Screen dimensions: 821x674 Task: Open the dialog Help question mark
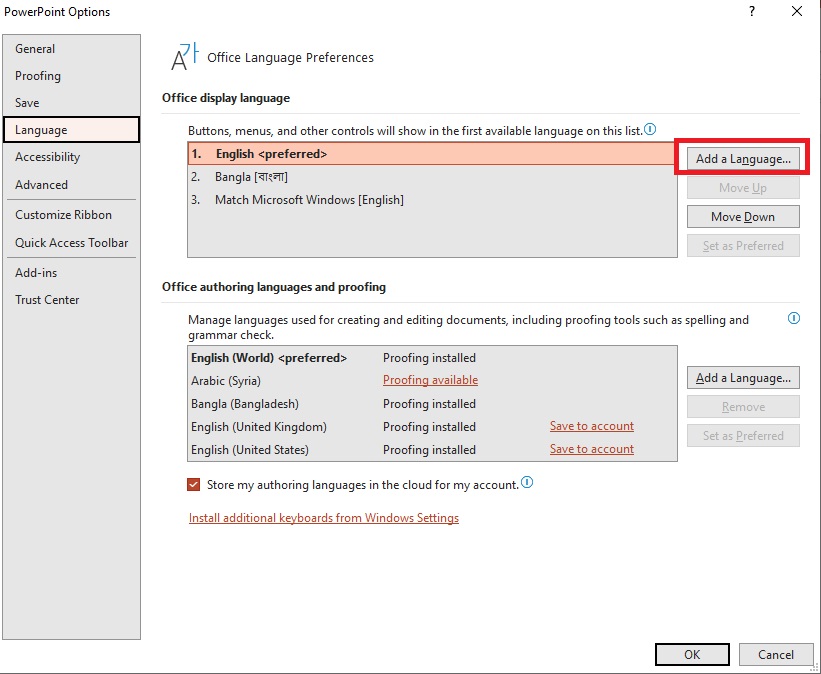tap(751, 11)
